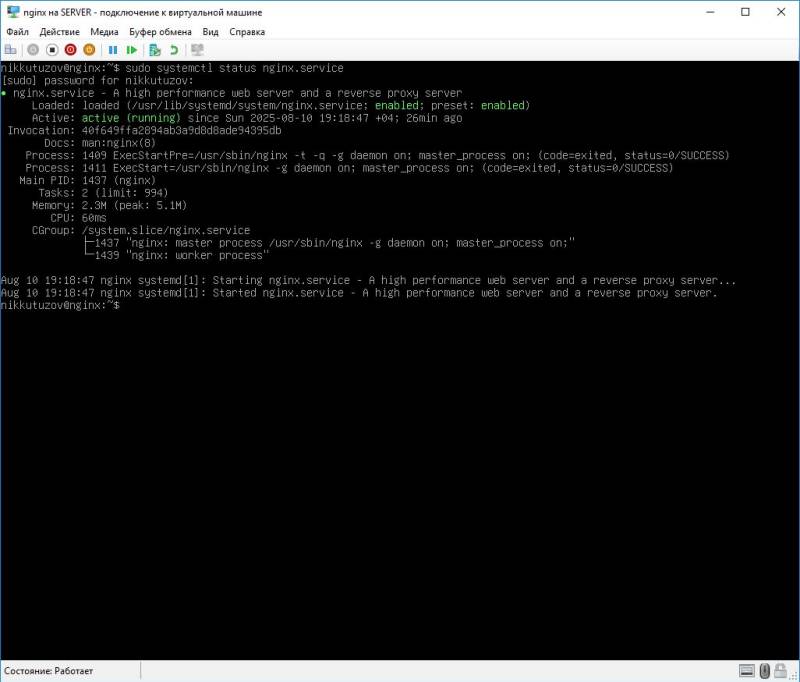Viewport: 800px width, 682px height.
Task: Save the virtual machine state
Action: [x=90, y=50]
